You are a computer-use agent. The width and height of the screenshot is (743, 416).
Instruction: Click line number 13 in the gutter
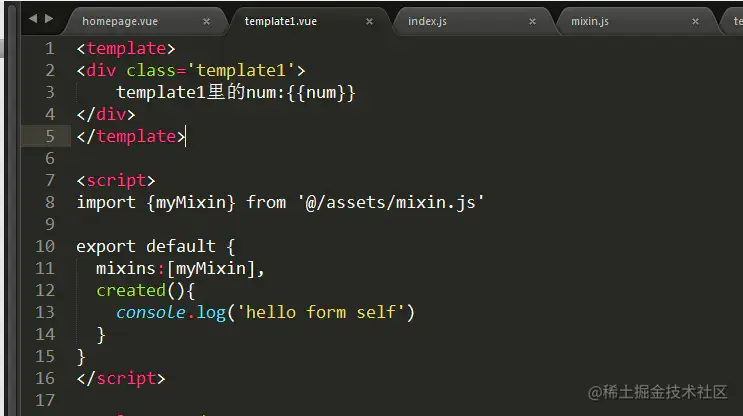pyautogui.click(x=45, y=312)
